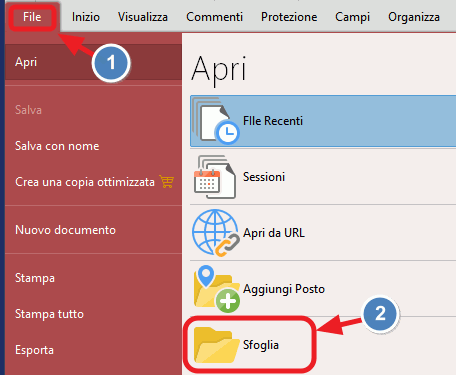The image size is (456, 375).
Task: Click the Aggiungi Posto folder icon
Action: click(216, 289)
